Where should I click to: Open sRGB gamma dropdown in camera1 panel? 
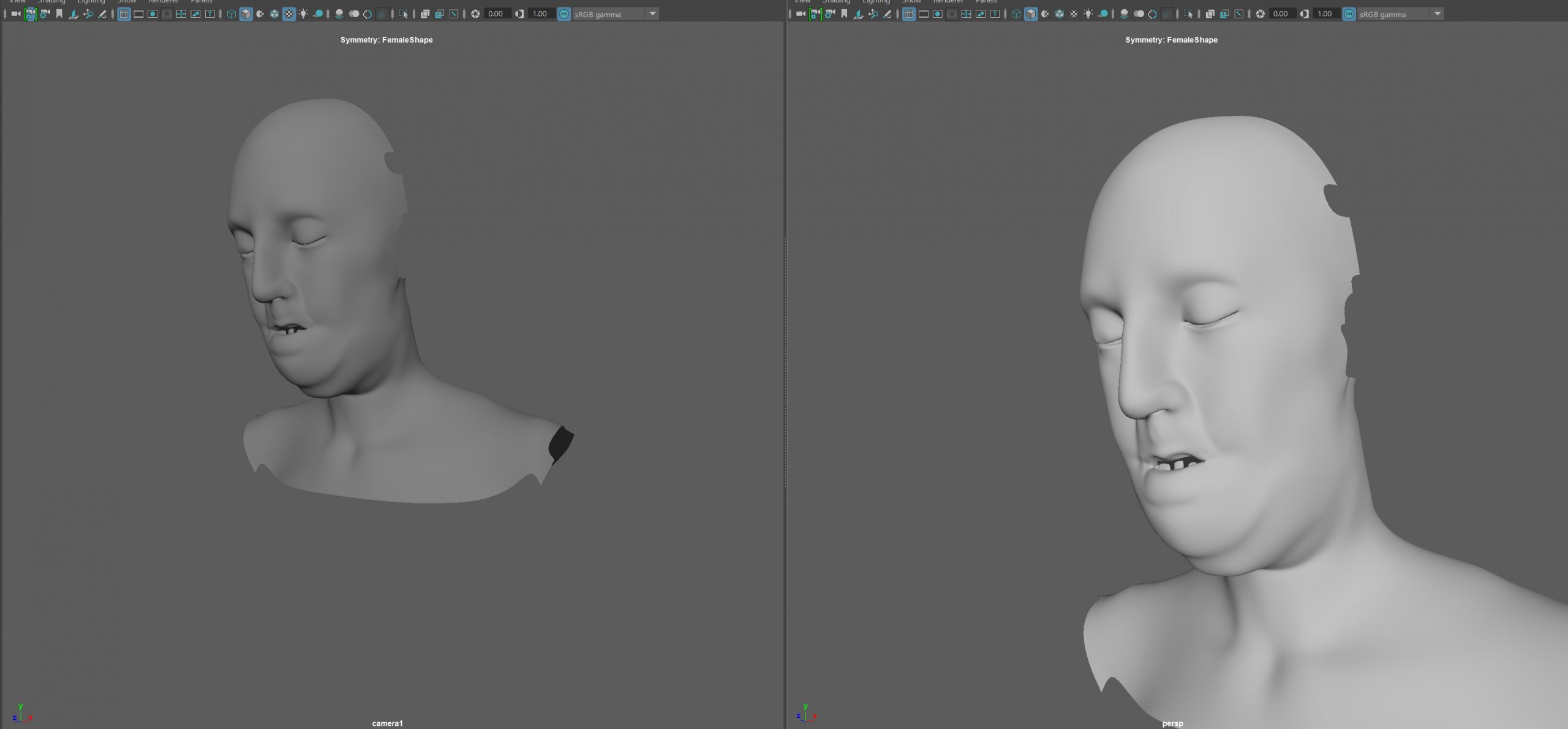pyautogui.click(x=615, y=13)
